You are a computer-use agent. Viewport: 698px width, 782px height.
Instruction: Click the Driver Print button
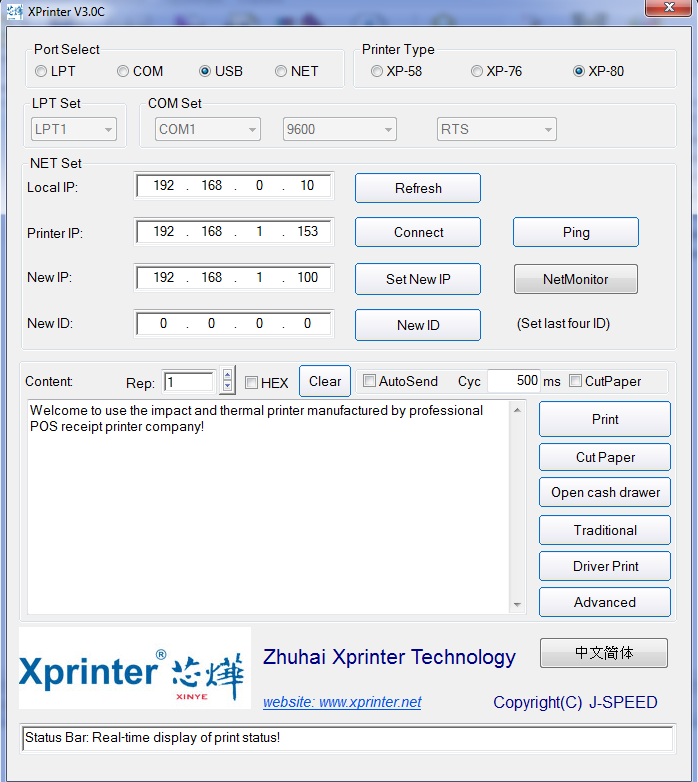tap(605, 566)
